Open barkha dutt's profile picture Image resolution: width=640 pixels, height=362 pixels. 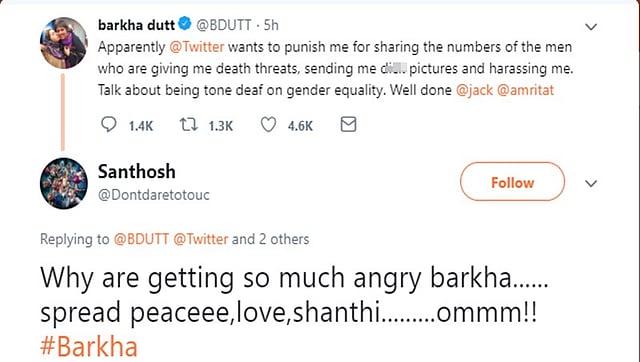click(x=64, y=43)
